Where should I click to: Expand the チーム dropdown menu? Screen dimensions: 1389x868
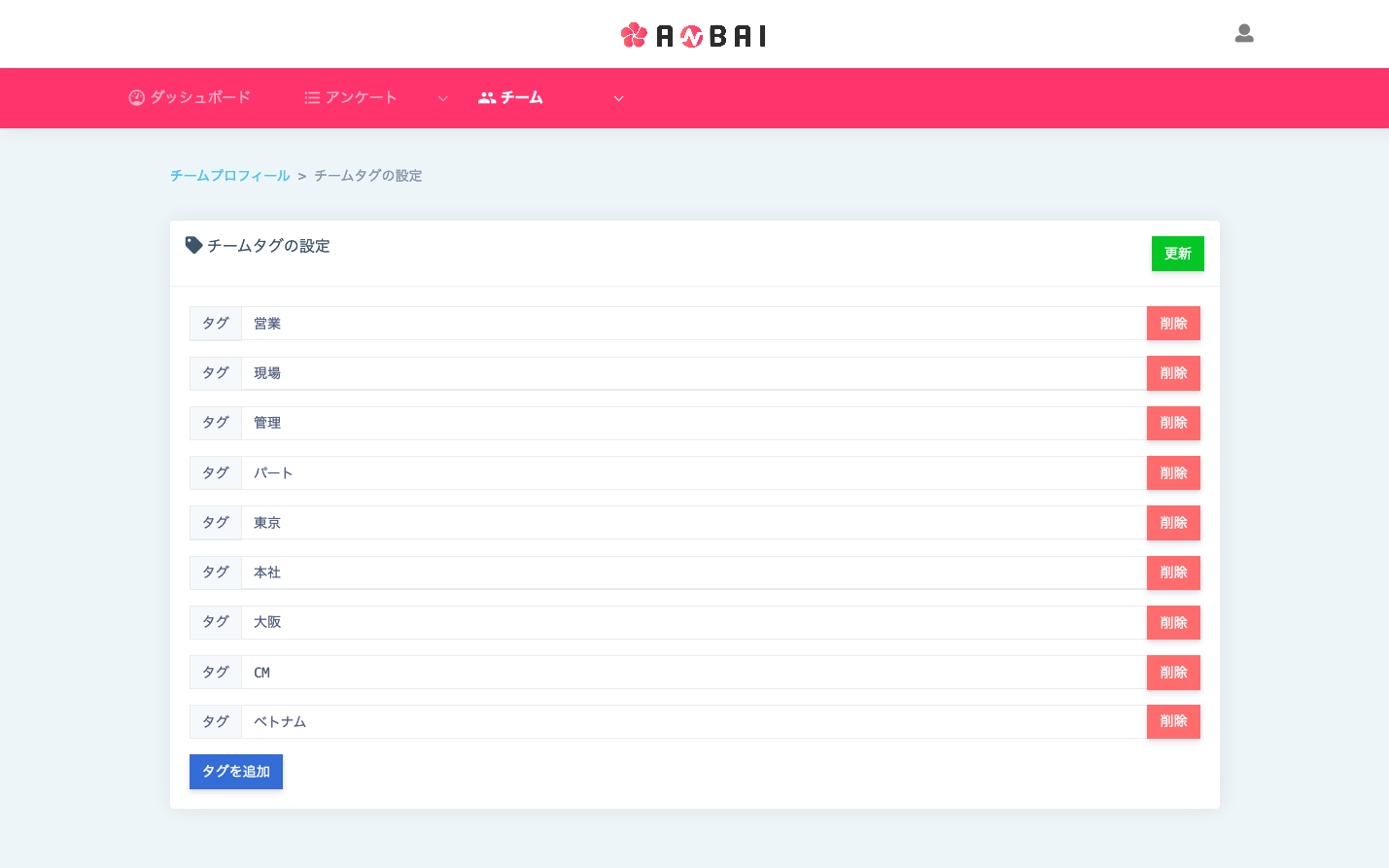coord(618,98)
